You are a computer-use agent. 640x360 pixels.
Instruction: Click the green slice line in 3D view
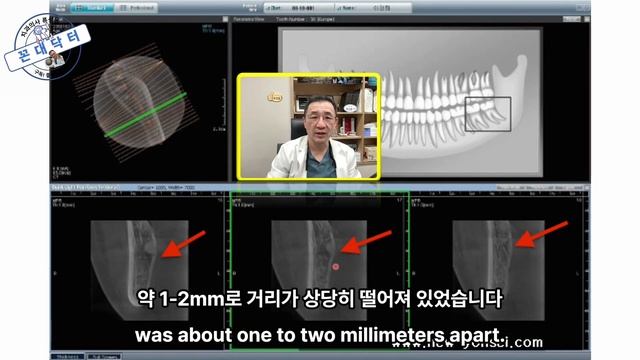[145, 115]
